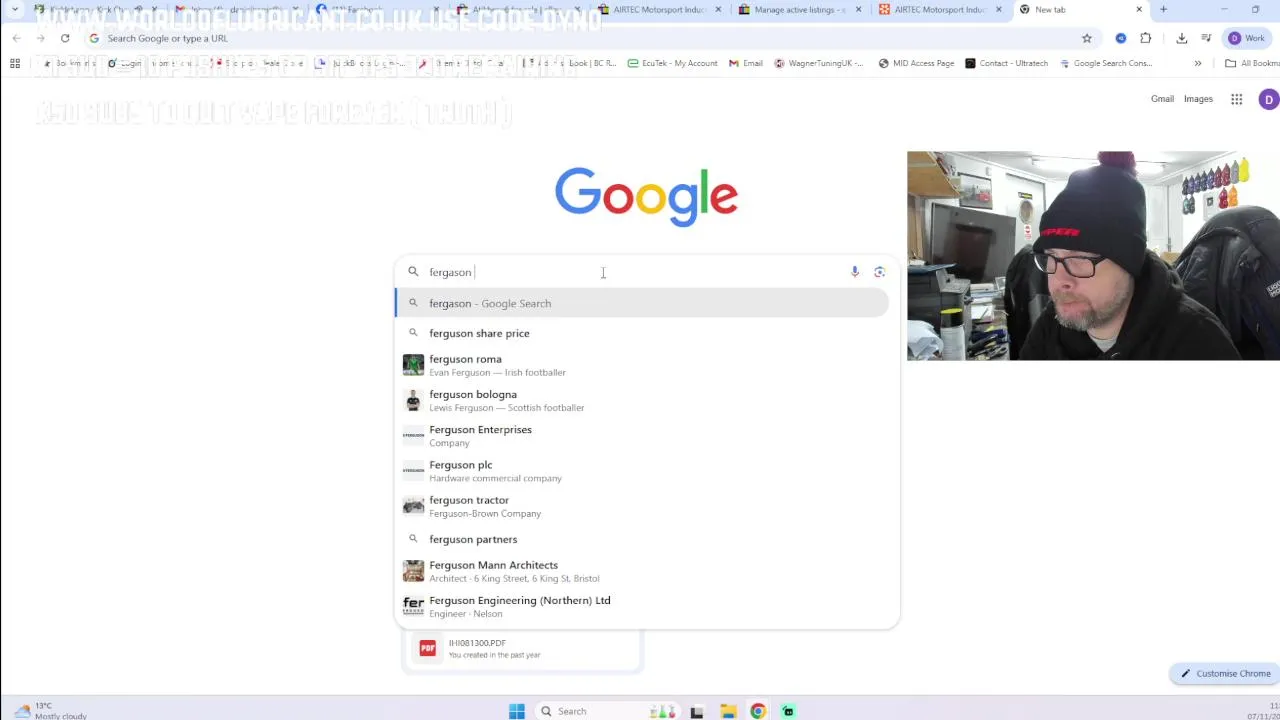Click Evan Ferguson thumbnail image
This screenshot has width=1280, height=720.
(413, 365)
